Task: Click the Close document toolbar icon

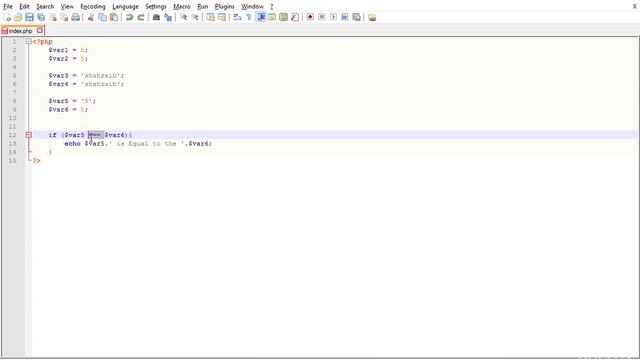Action: pos(53,17)
